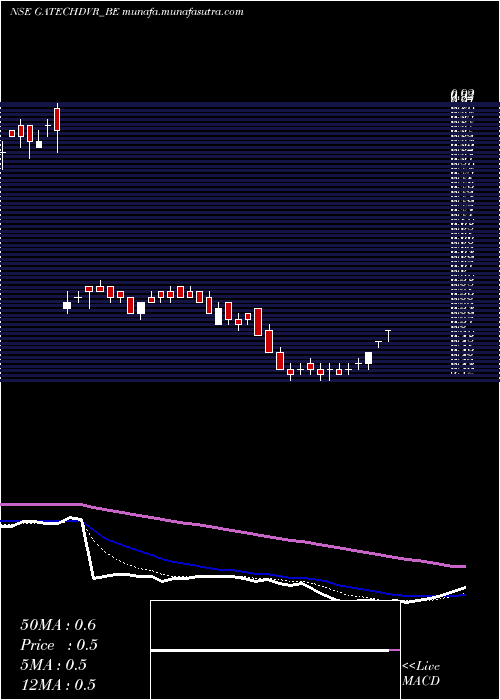Click the MACD histogram box
The width and height of the screenshot is (500, 700).
pos(275,650)
